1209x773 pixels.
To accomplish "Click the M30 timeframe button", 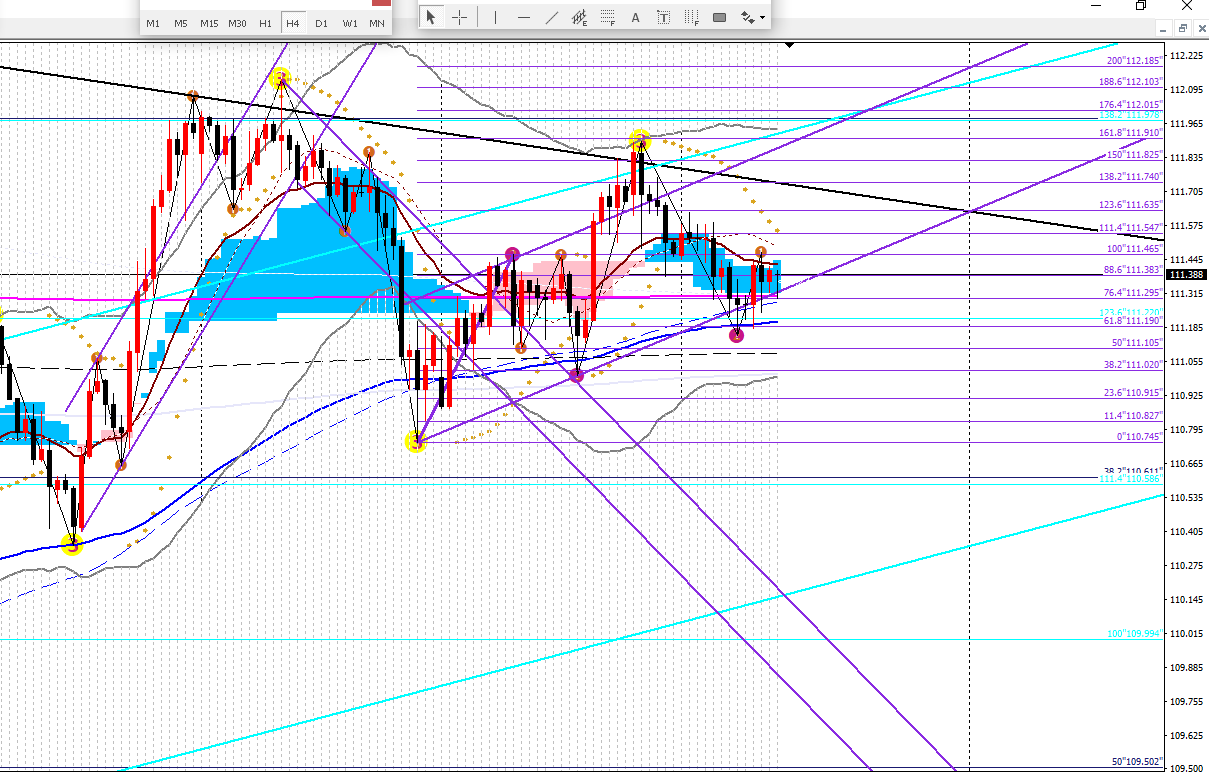I will pos(237,22).
